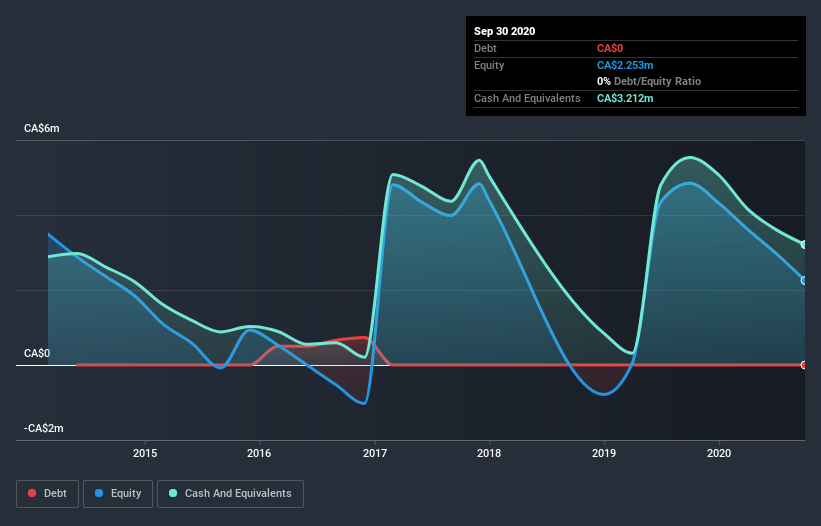Click the CA$3.212m cash value
Screen dimensions: 821x526
[x=625, y=98]
